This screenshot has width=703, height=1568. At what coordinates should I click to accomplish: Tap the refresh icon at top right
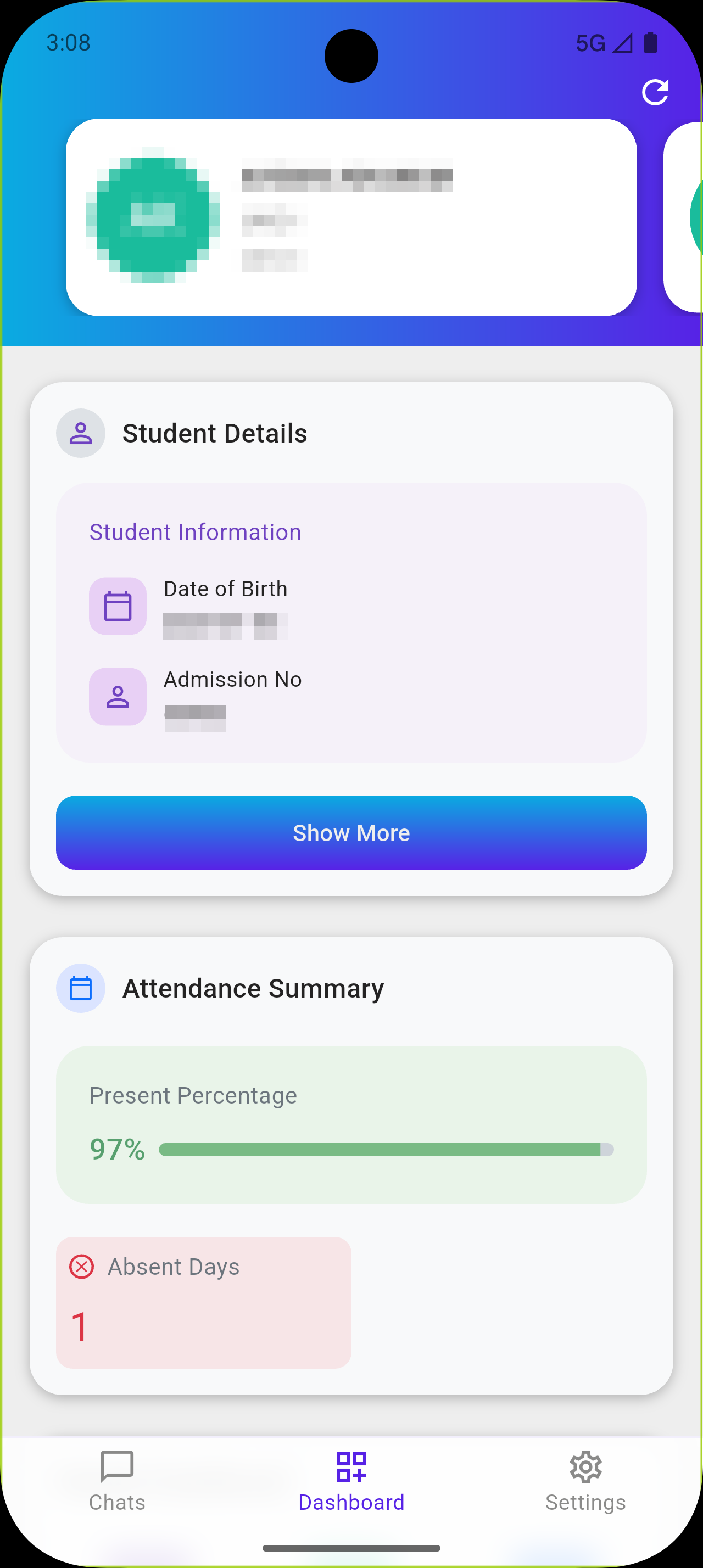coord(655,92)
